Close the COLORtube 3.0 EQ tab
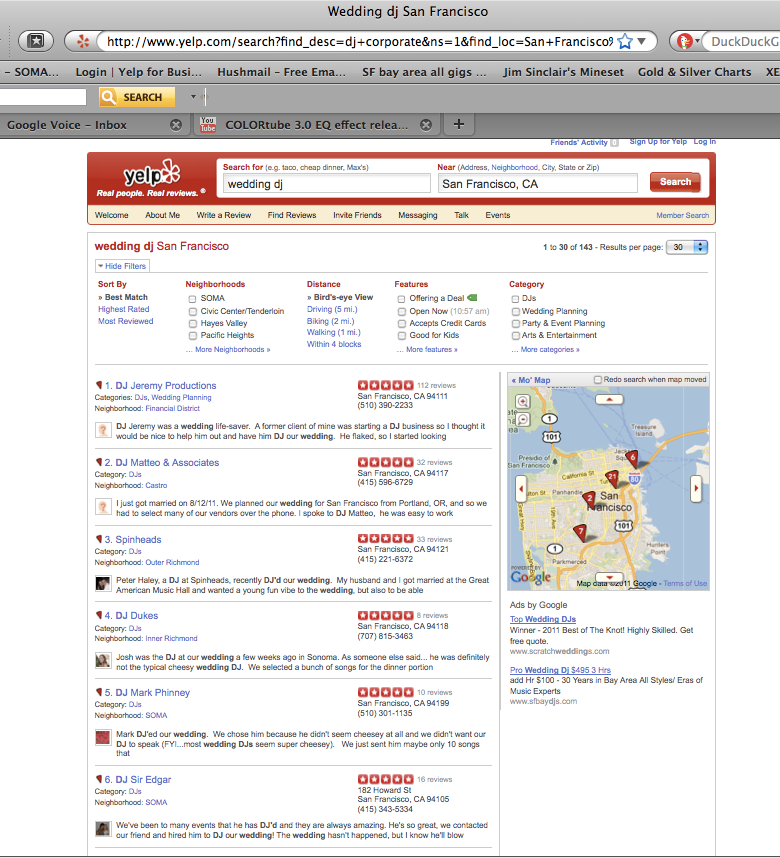This screenshot has width=780, height=858. coord(426,125)
